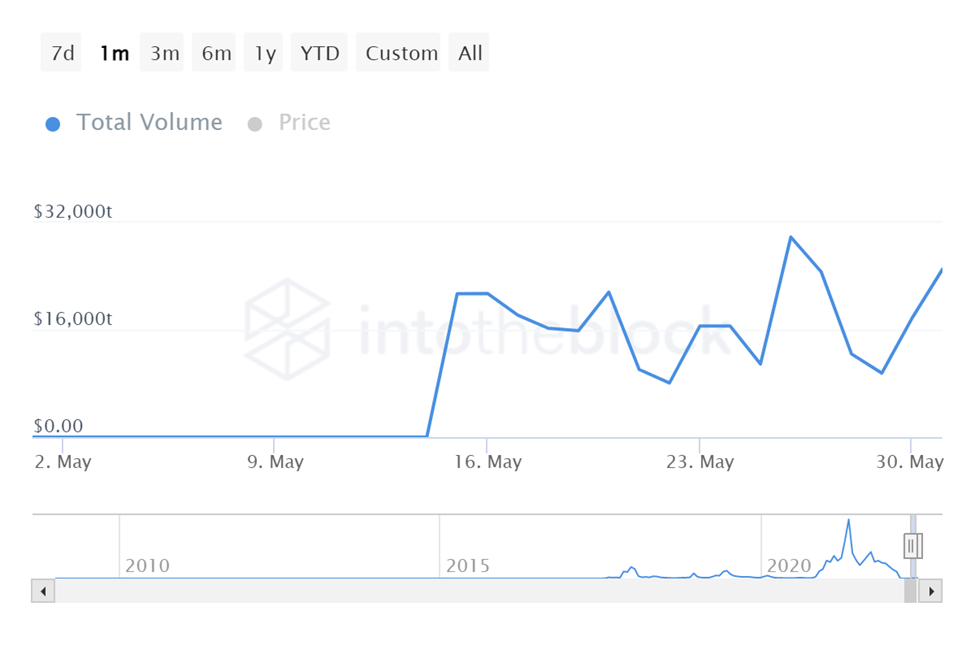
Task: Select the 1m time range
Action: pyautogui.click(x=113, y=53)
